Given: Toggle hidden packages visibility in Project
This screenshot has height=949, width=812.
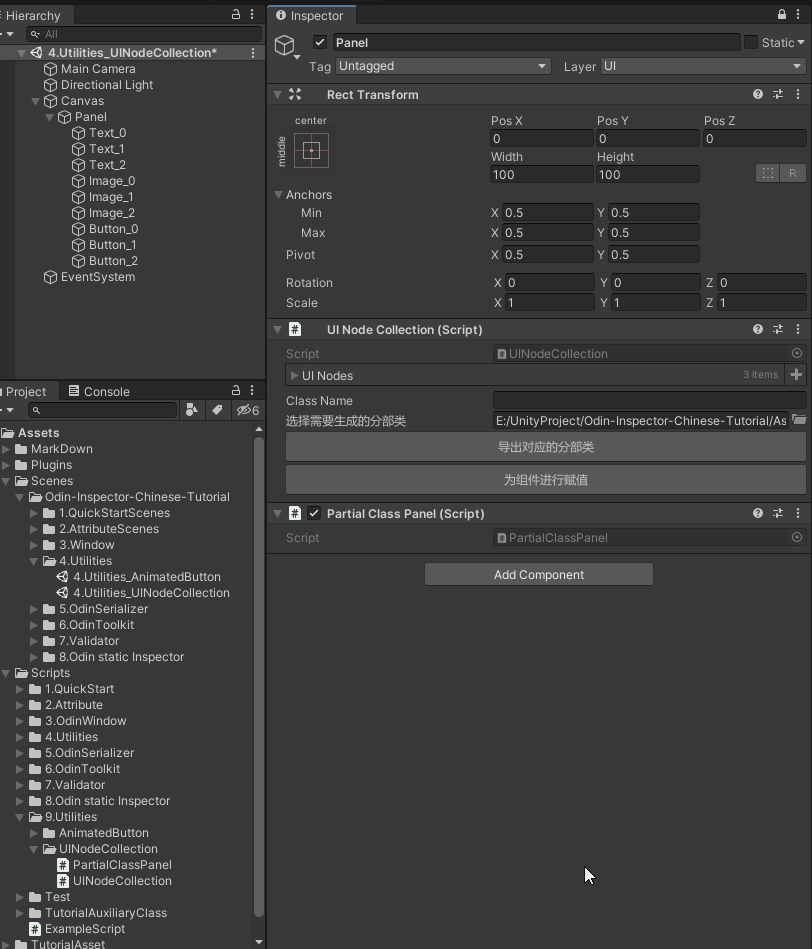Looking at the screenshot, I should (x=247, y=410).
